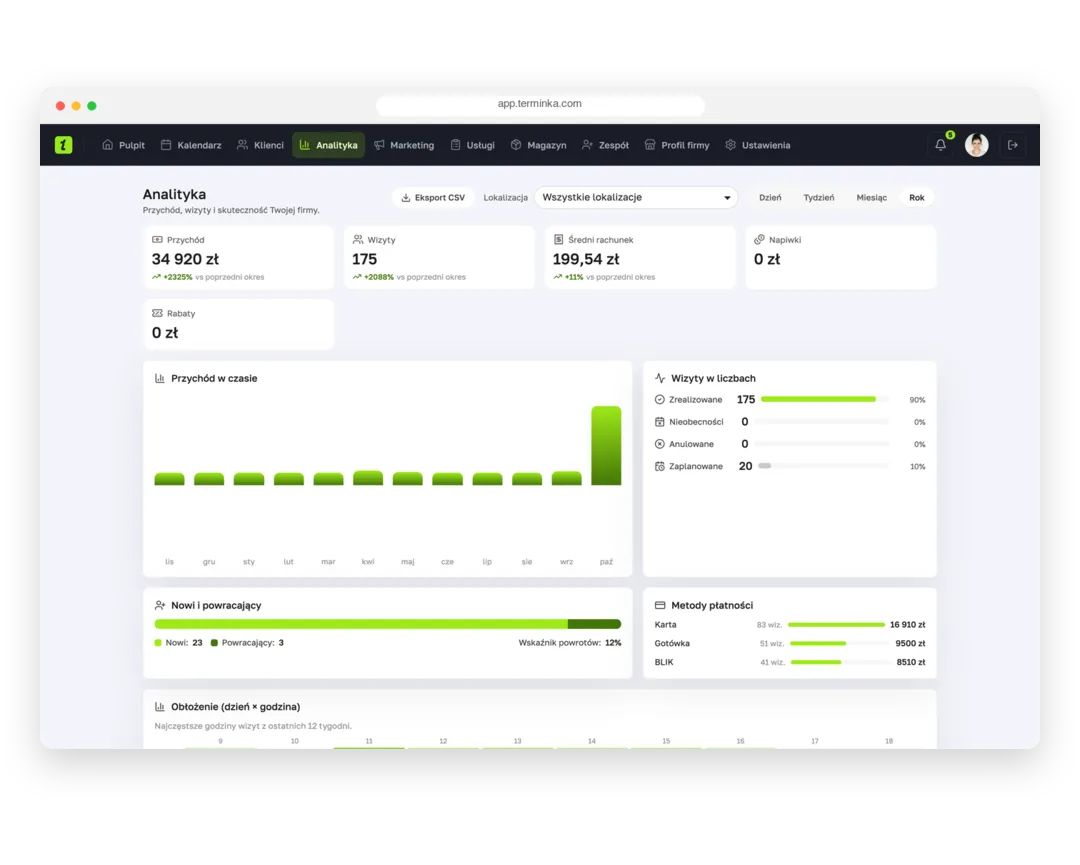Click the Ustawienia gear icon

pos(731,145)
